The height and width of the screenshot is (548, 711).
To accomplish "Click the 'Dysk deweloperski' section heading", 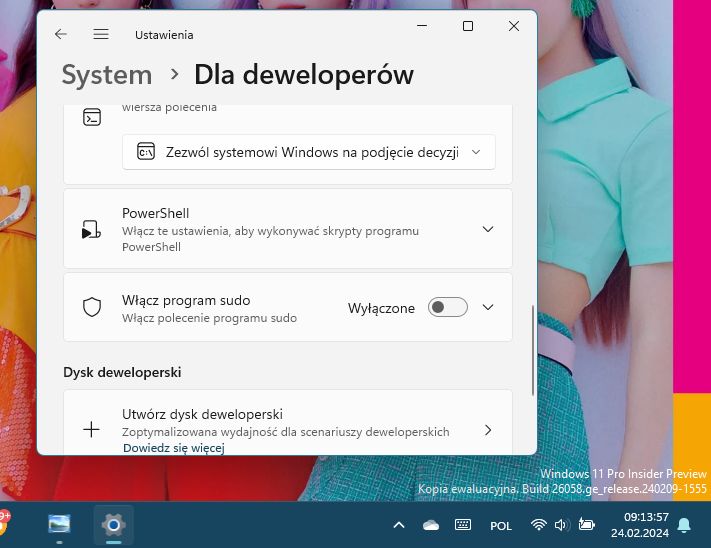I will [122, 372].
